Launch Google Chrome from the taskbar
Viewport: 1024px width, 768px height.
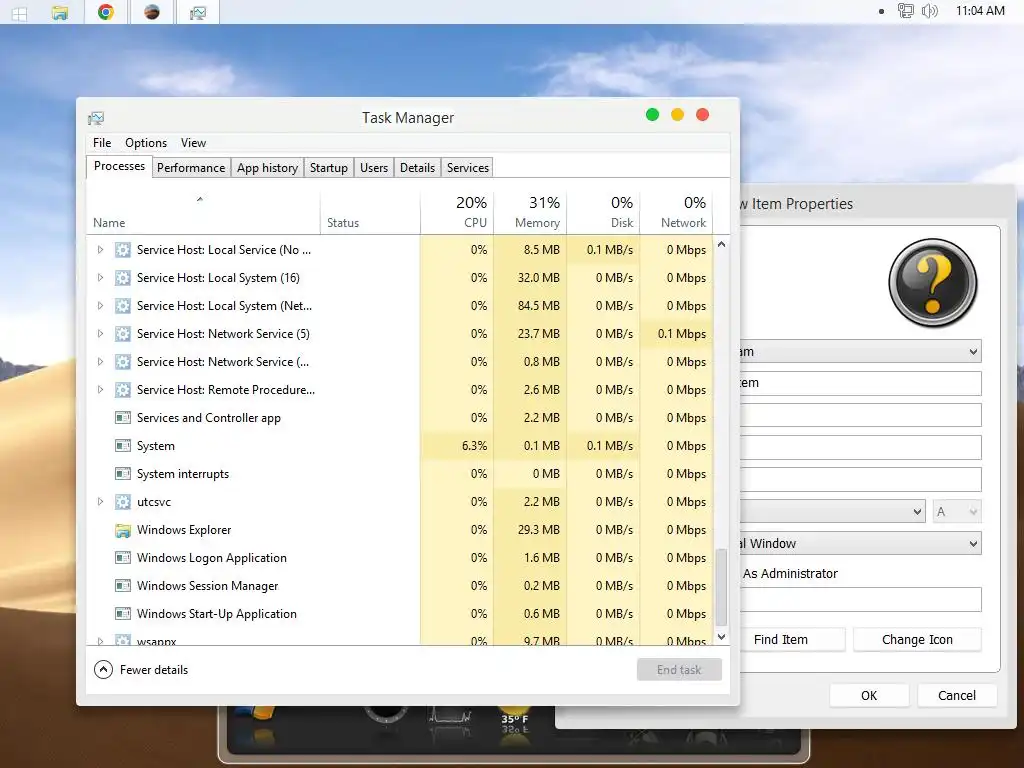click(106, 12)
